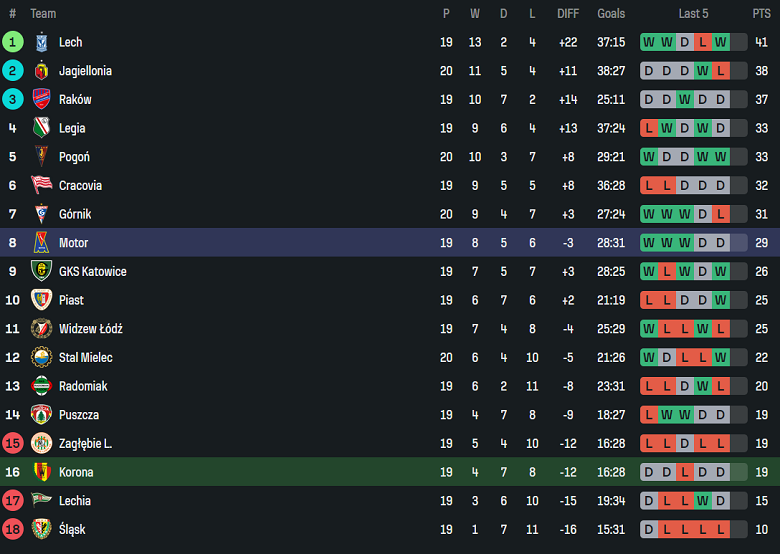This screenshot has width=780, height=554.
Task: Sort table by PTS column header
Action: (761, 14)
